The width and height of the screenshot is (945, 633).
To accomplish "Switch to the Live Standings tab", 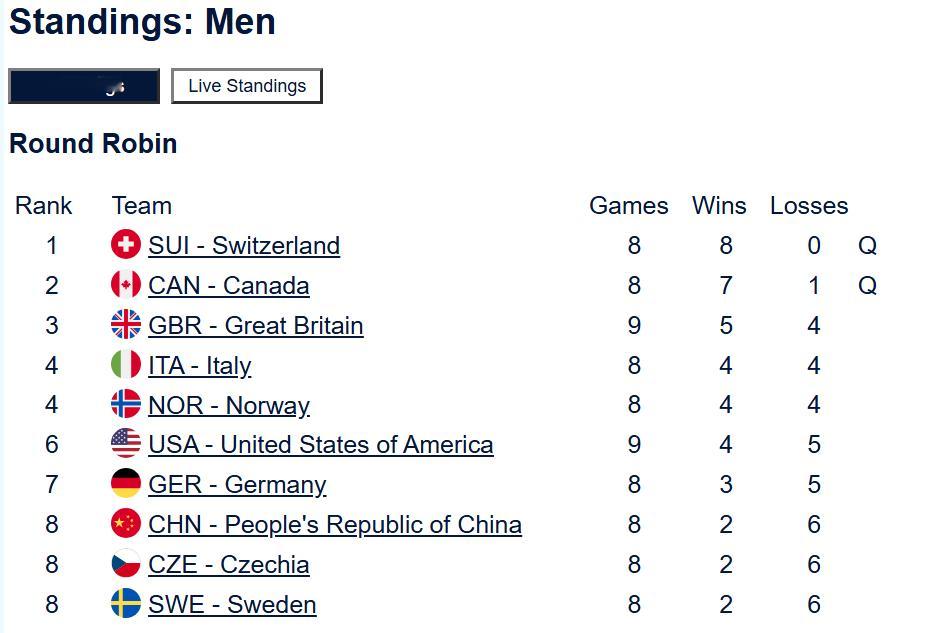I will click(247, 86).
